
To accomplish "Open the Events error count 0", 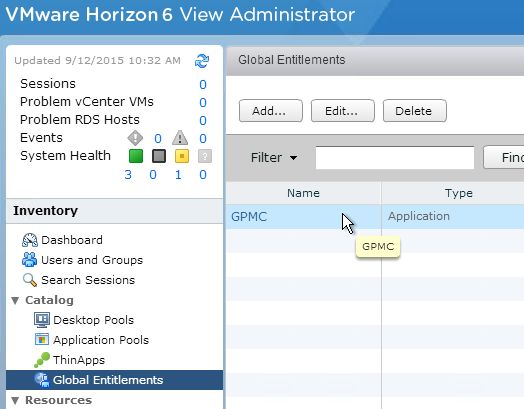I will click(x=158, y=138).
